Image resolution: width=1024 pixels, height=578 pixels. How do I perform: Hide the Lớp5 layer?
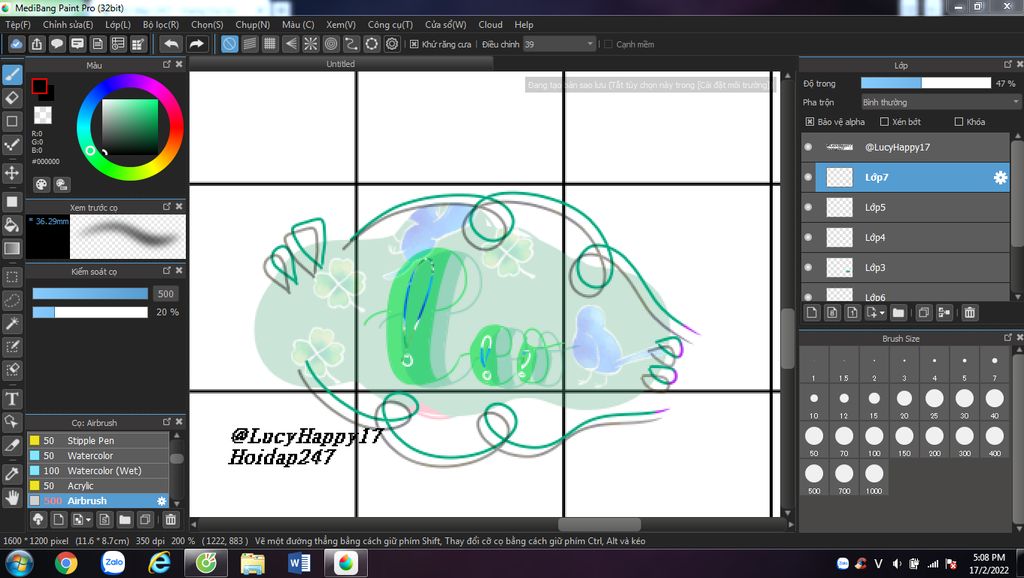[808, 207]
